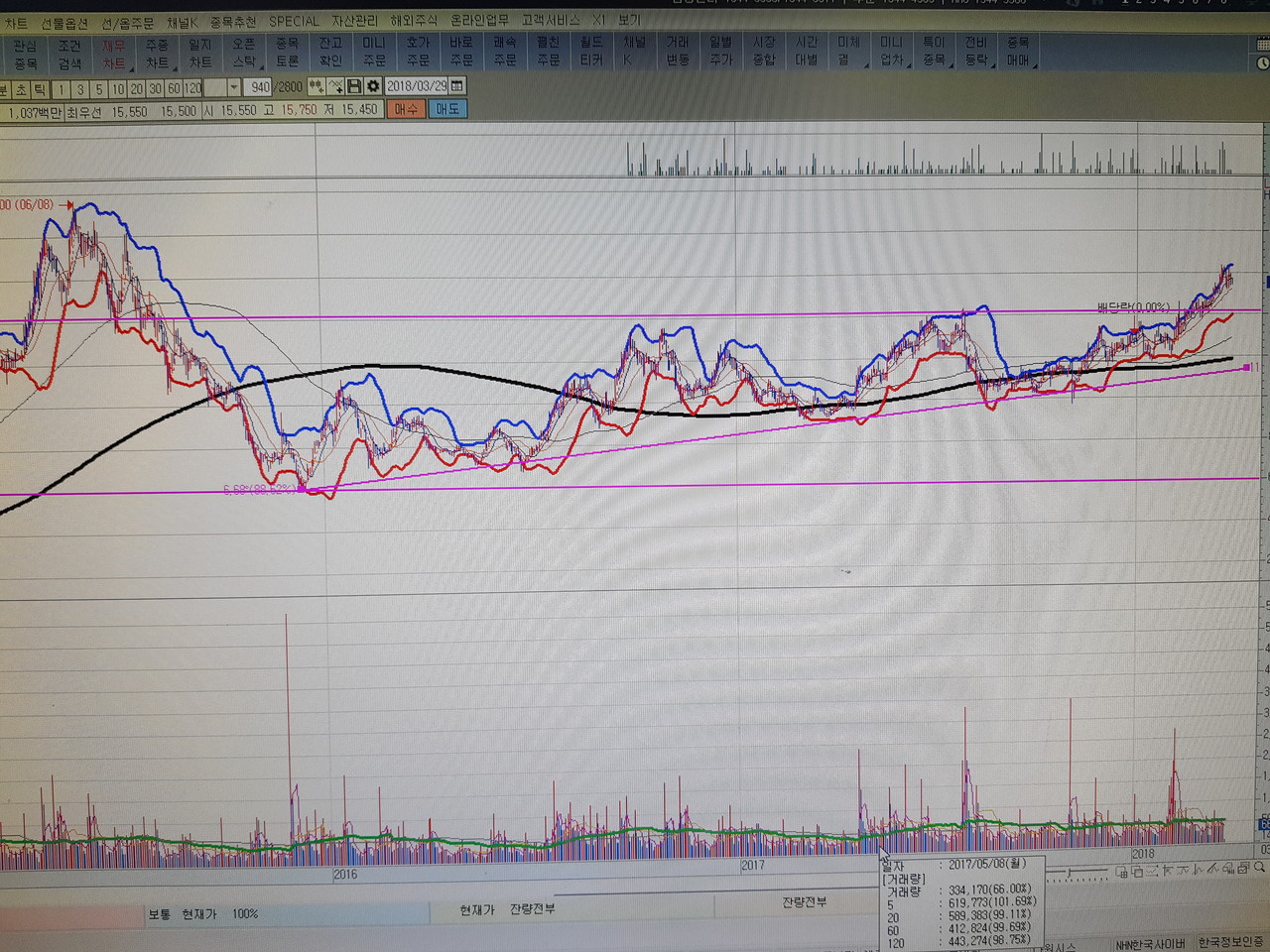Open the 자산관리 menu
This screenshot has width=1270, height=952.
click(x=354, y=21)
